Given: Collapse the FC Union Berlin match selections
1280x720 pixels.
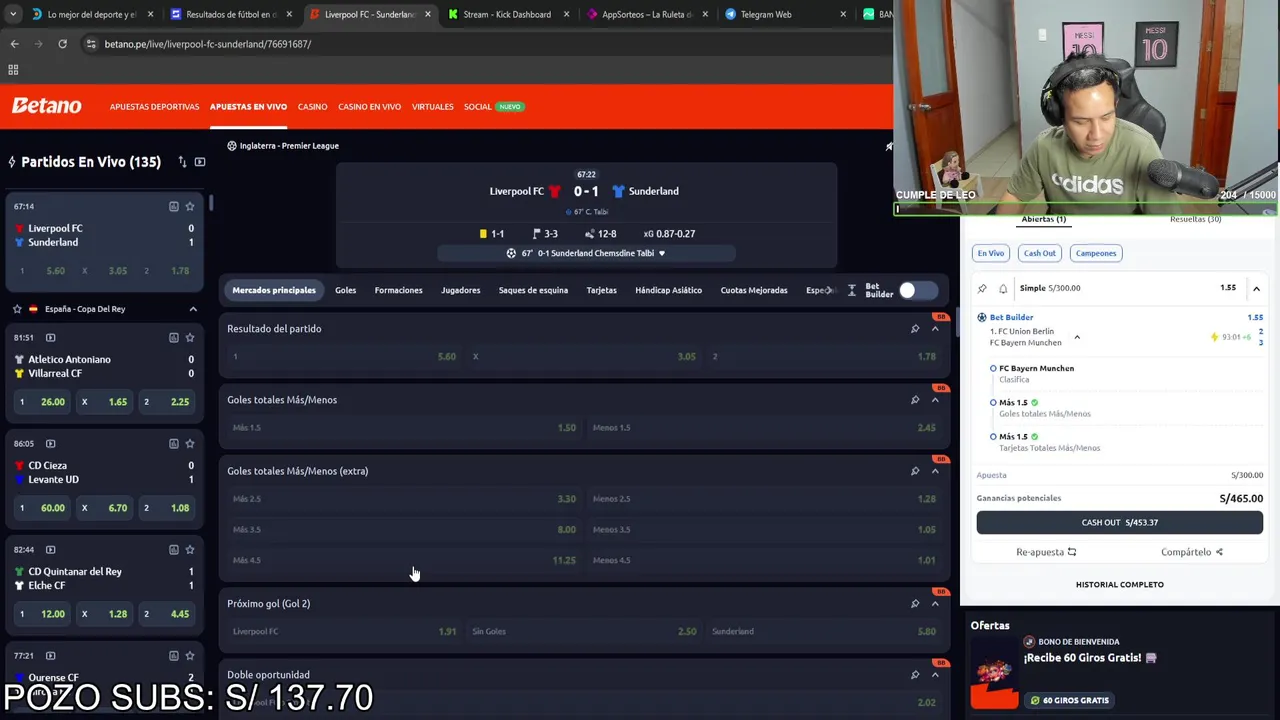Looking at the screenshot, I should pyautogui.click(x=1077, y=337).
